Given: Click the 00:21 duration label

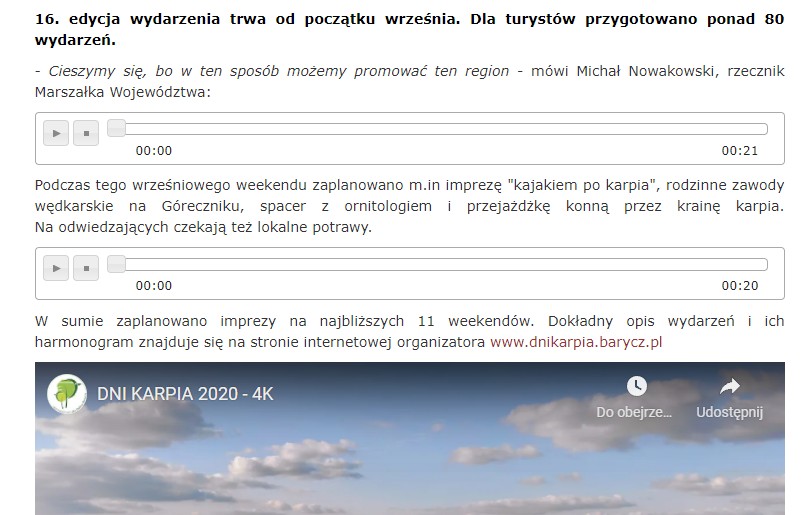Looking at the screenshot, I should pos(739,151).
